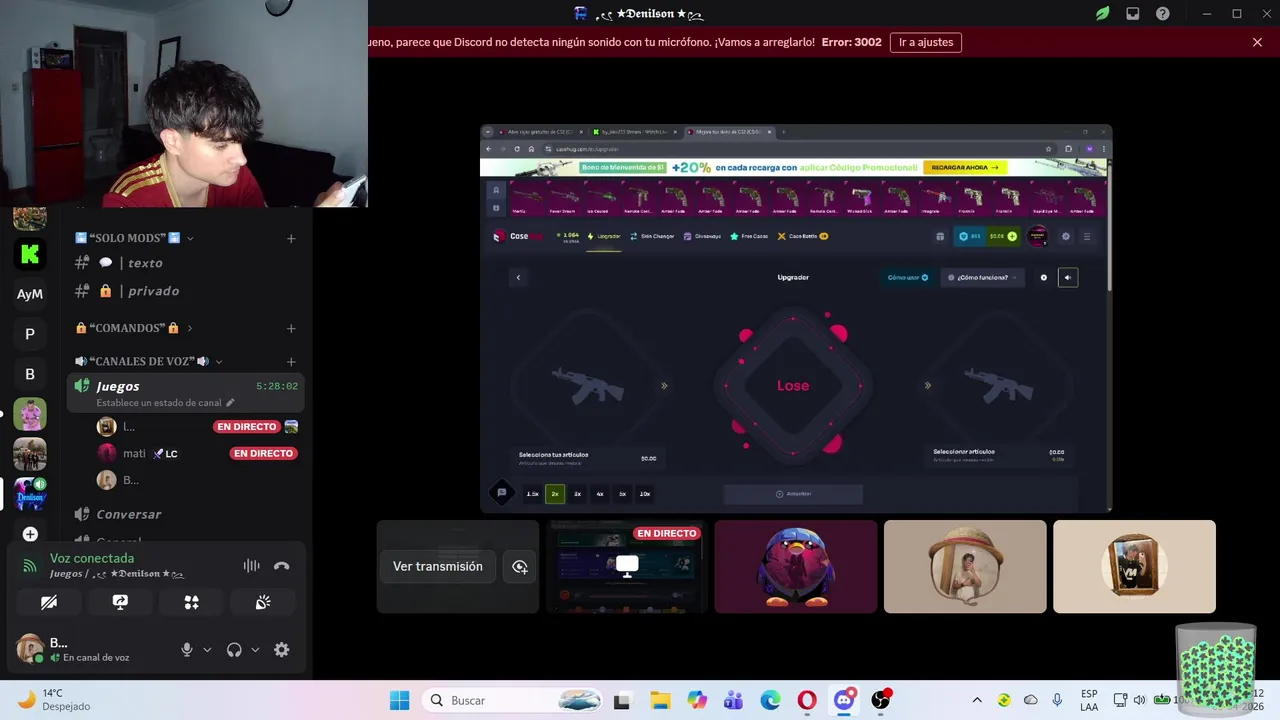Image resolution: width=1280 pixels, height=720 pixels.
Task: Open File Explorer from the taskbar
Action: click(x=660, y=700)
